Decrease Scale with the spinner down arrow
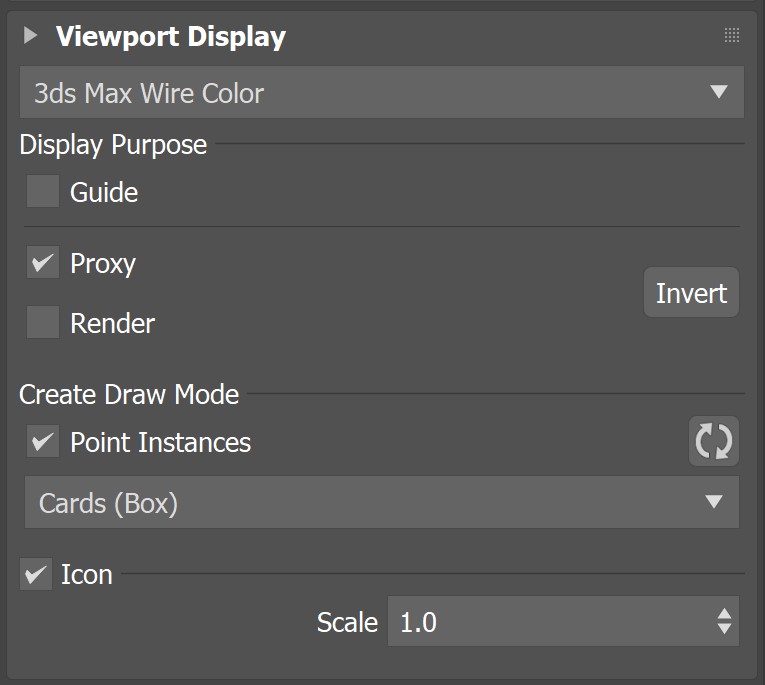Screen dimensions: 765x685 [724, 631]
